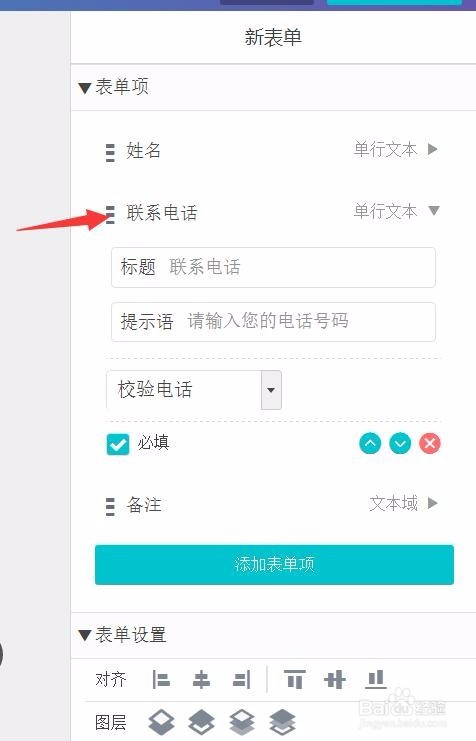Click the align bottom icon
476x741 pixels.
376,680
